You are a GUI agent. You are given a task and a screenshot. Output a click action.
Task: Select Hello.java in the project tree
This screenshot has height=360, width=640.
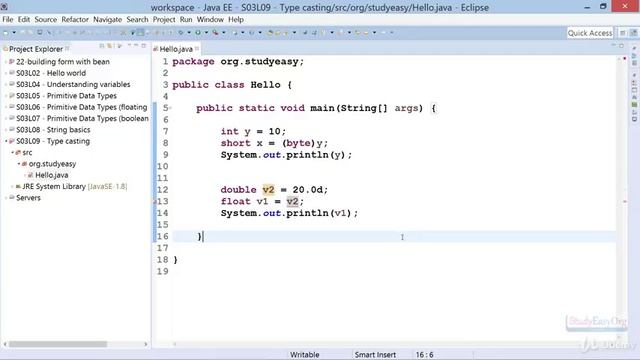point(51,175)
